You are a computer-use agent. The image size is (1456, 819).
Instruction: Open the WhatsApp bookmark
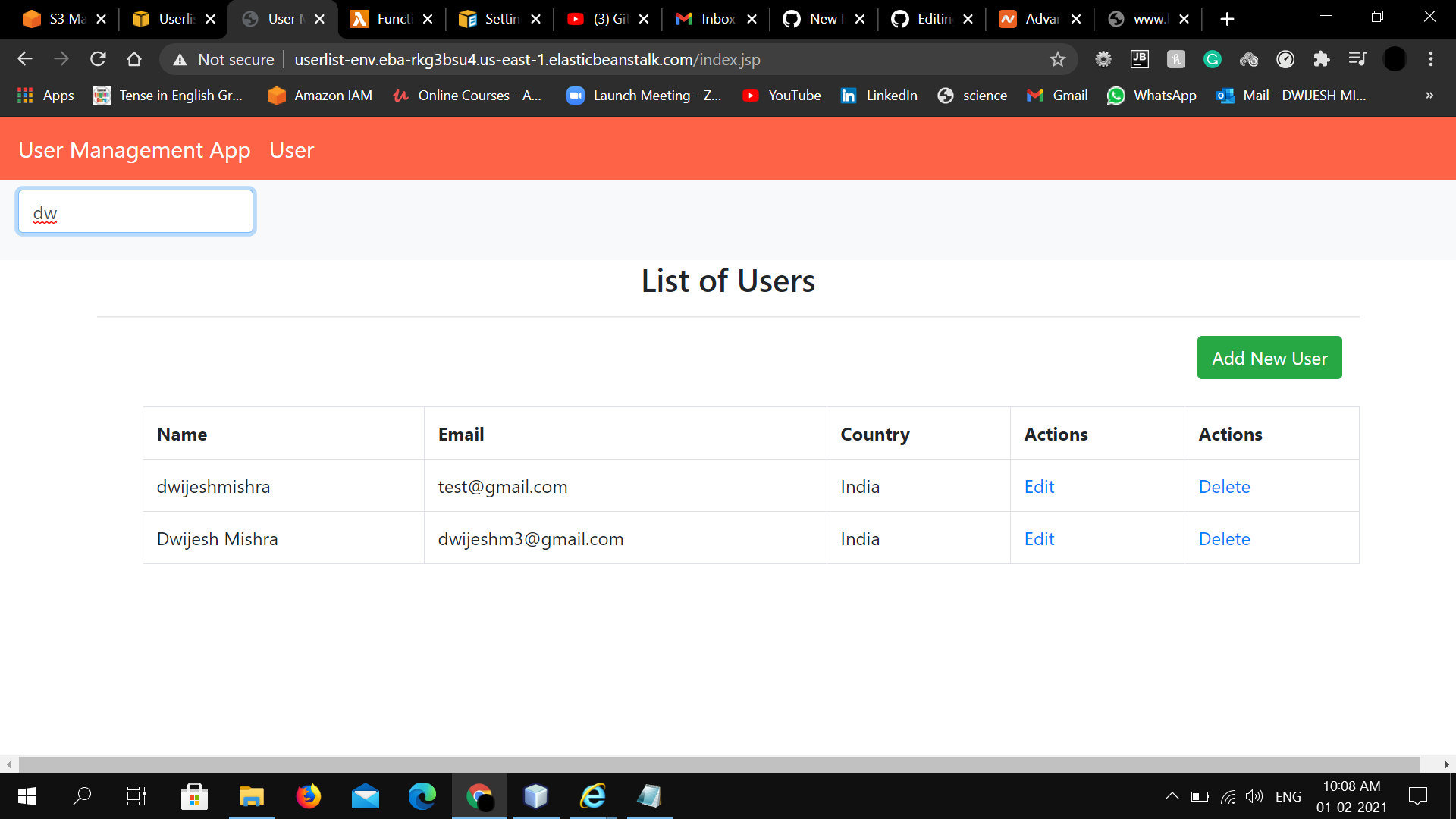[1152, 96]
